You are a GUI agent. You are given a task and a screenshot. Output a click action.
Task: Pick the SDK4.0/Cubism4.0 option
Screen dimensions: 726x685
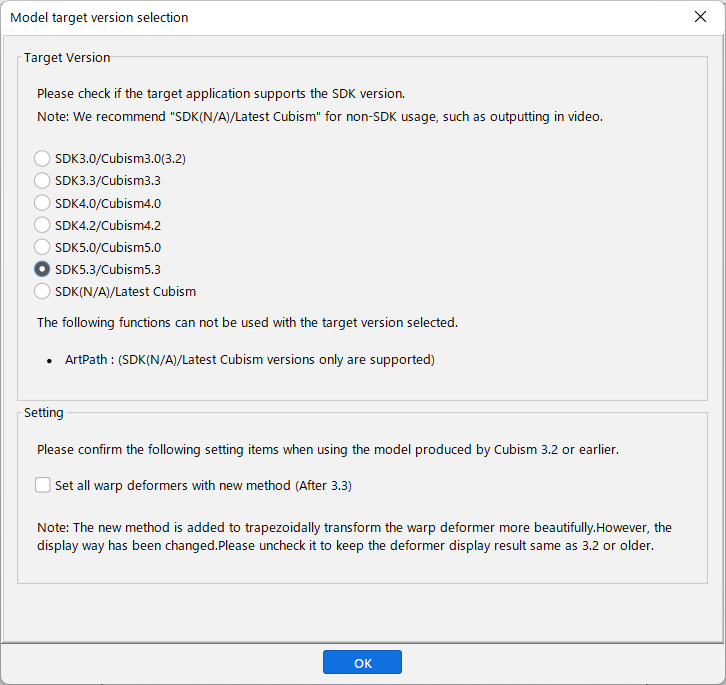tap(42, 203)
